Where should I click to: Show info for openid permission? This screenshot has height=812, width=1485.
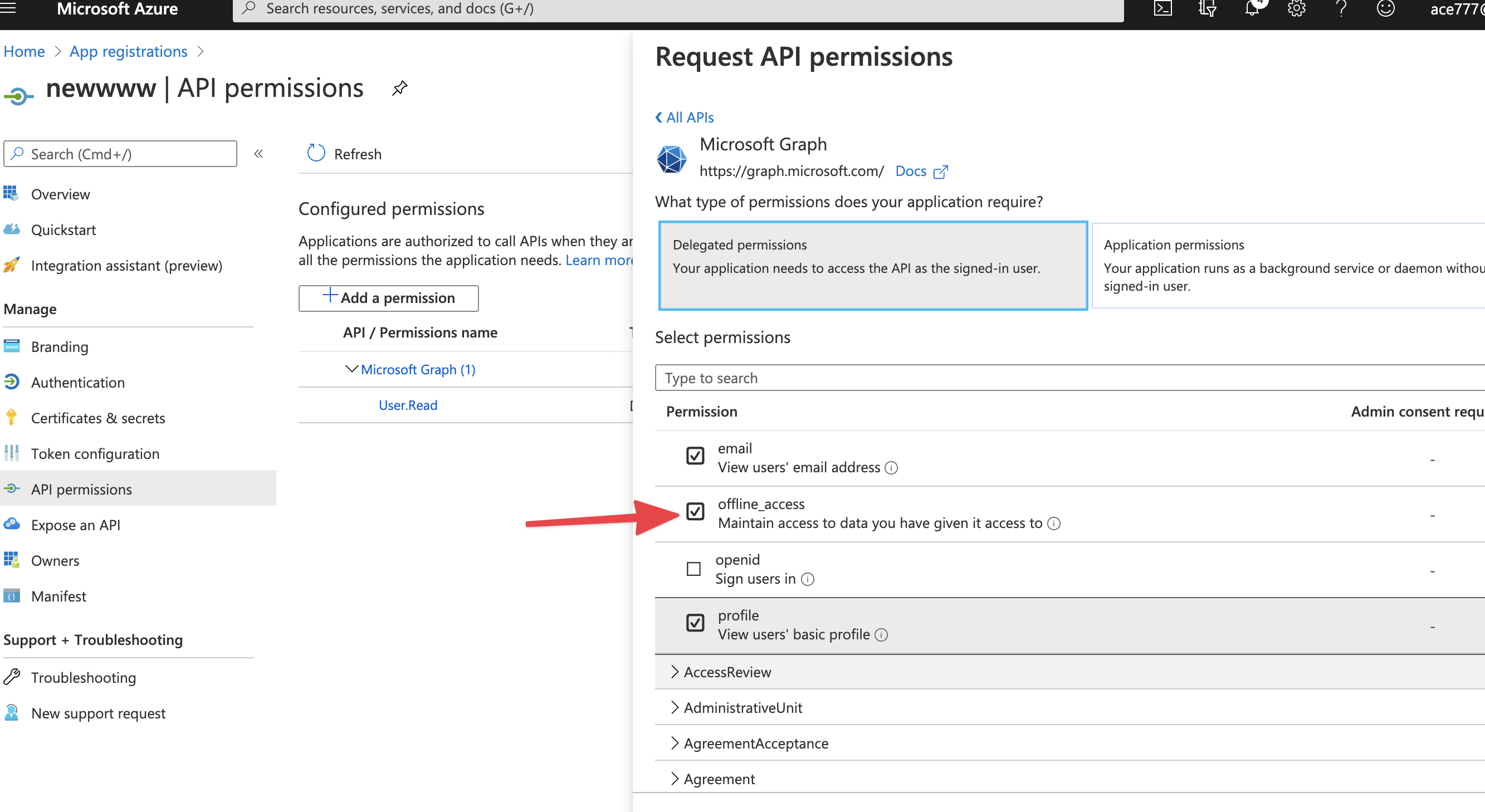point(808,579)
